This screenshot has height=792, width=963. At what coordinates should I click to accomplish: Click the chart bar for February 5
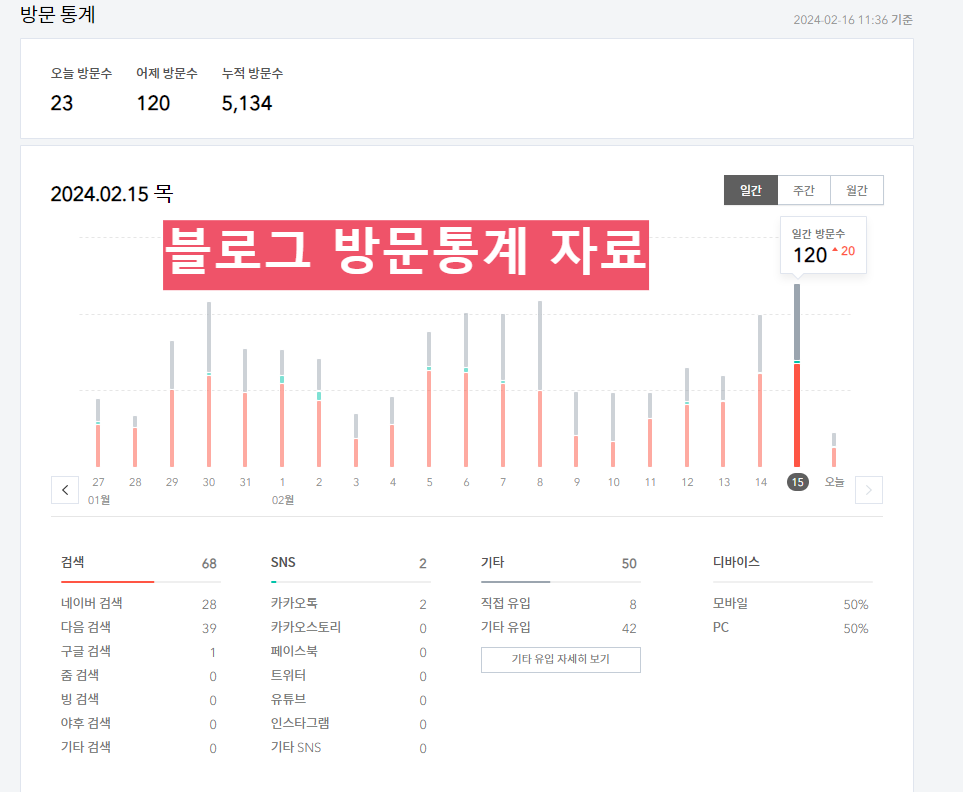click(429, 400)
